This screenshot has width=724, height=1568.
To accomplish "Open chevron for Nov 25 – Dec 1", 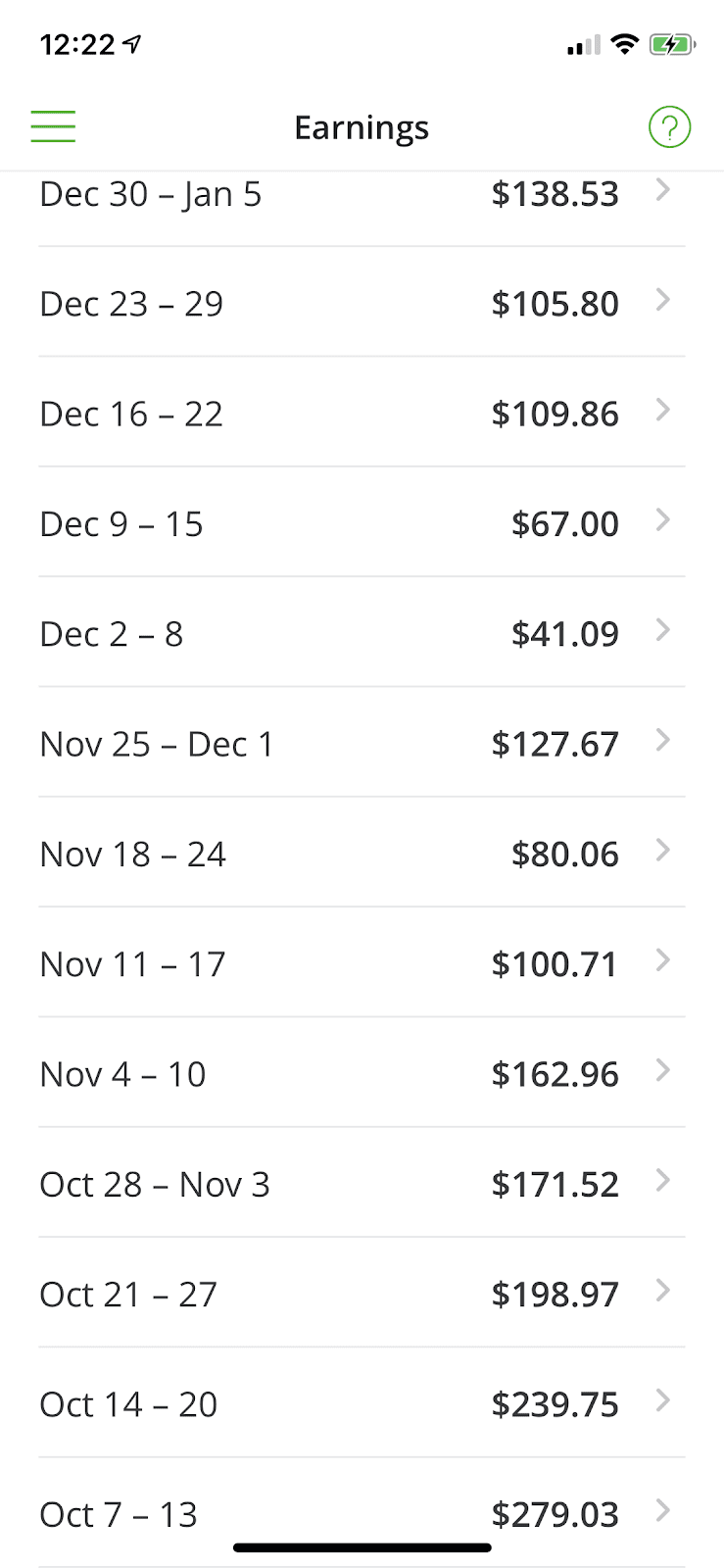I will click(663, 740).
